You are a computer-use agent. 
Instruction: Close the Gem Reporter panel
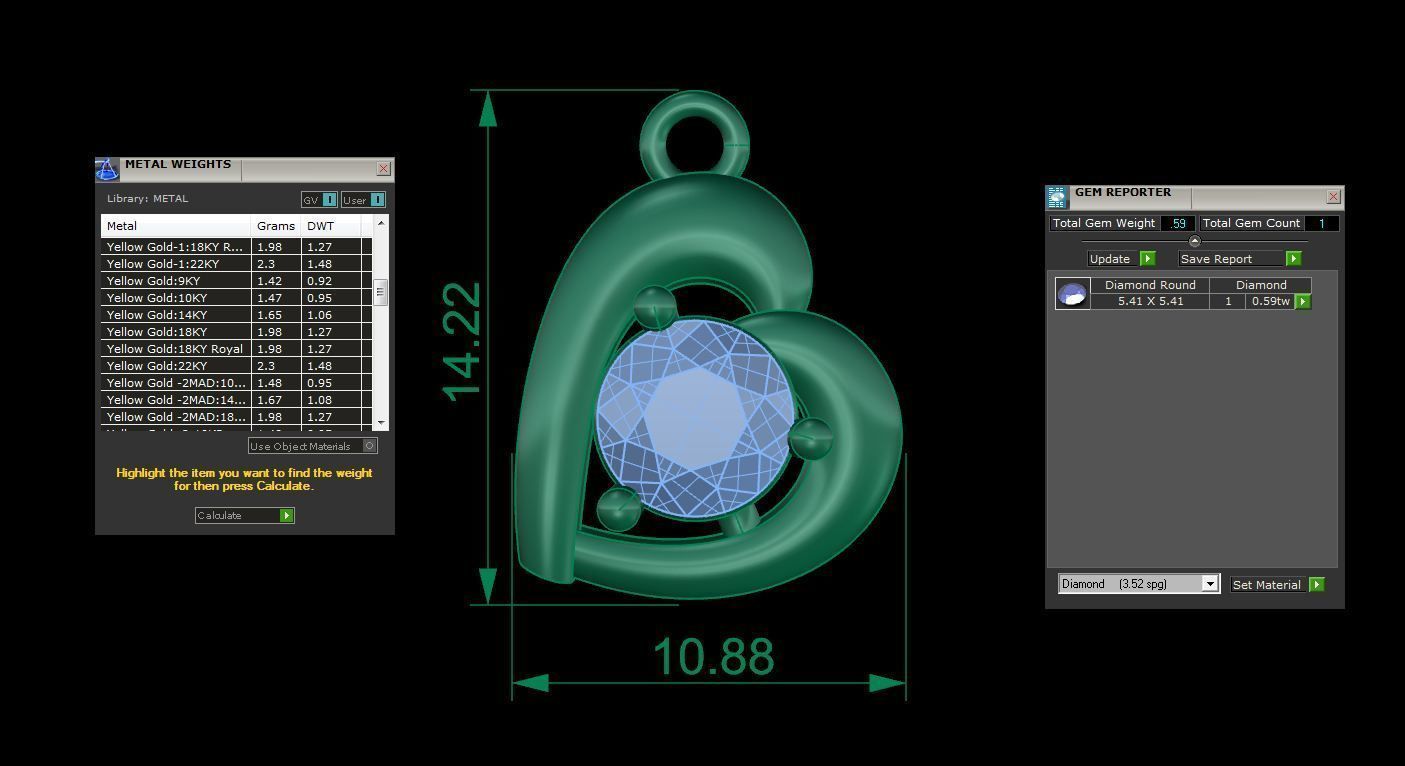click(1333, 197)
